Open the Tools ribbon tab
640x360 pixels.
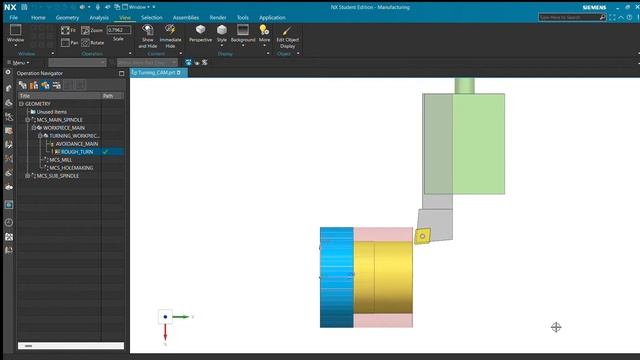tap(242, 18)
